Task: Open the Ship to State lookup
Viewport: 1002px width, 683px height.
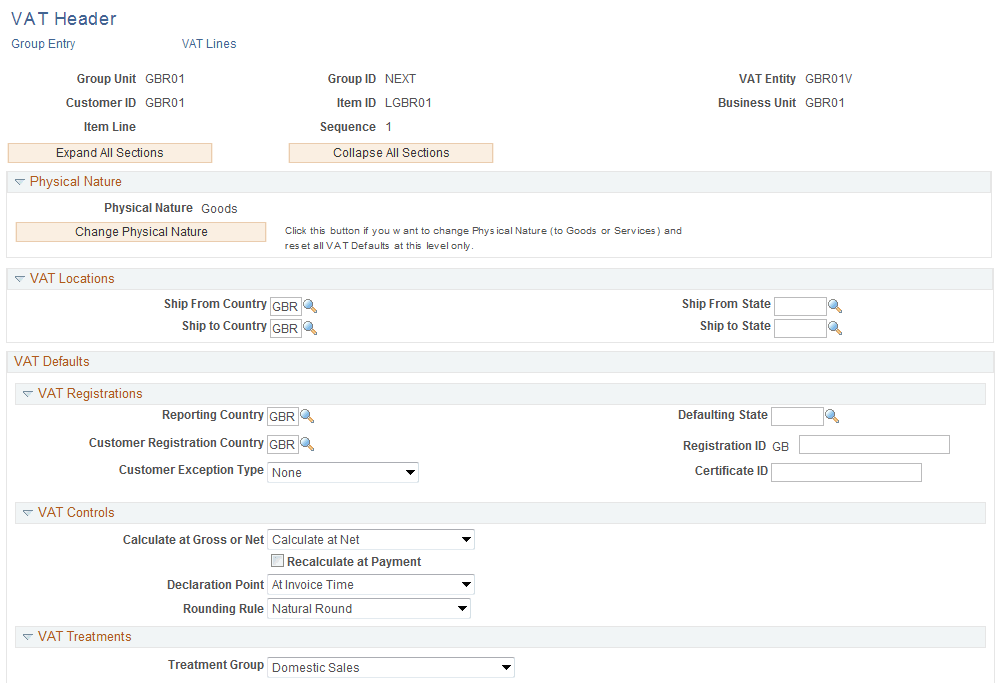Action: click(836, 328)
